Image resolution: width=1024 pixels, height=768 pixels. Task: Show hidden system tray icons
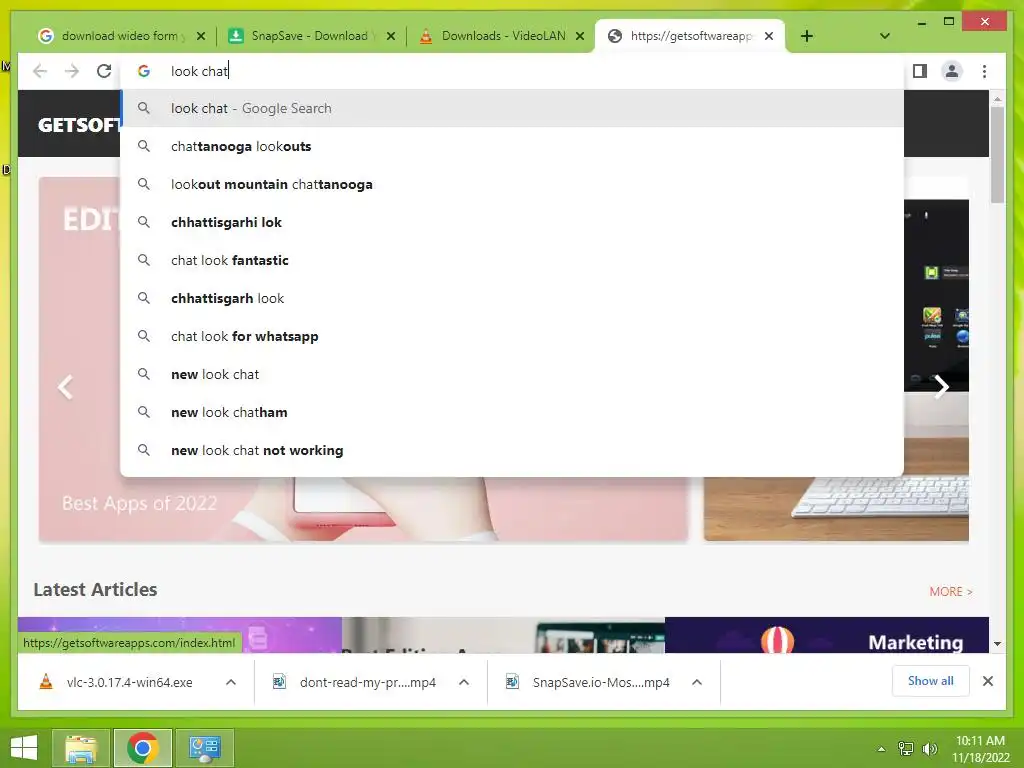click(882, 749)
